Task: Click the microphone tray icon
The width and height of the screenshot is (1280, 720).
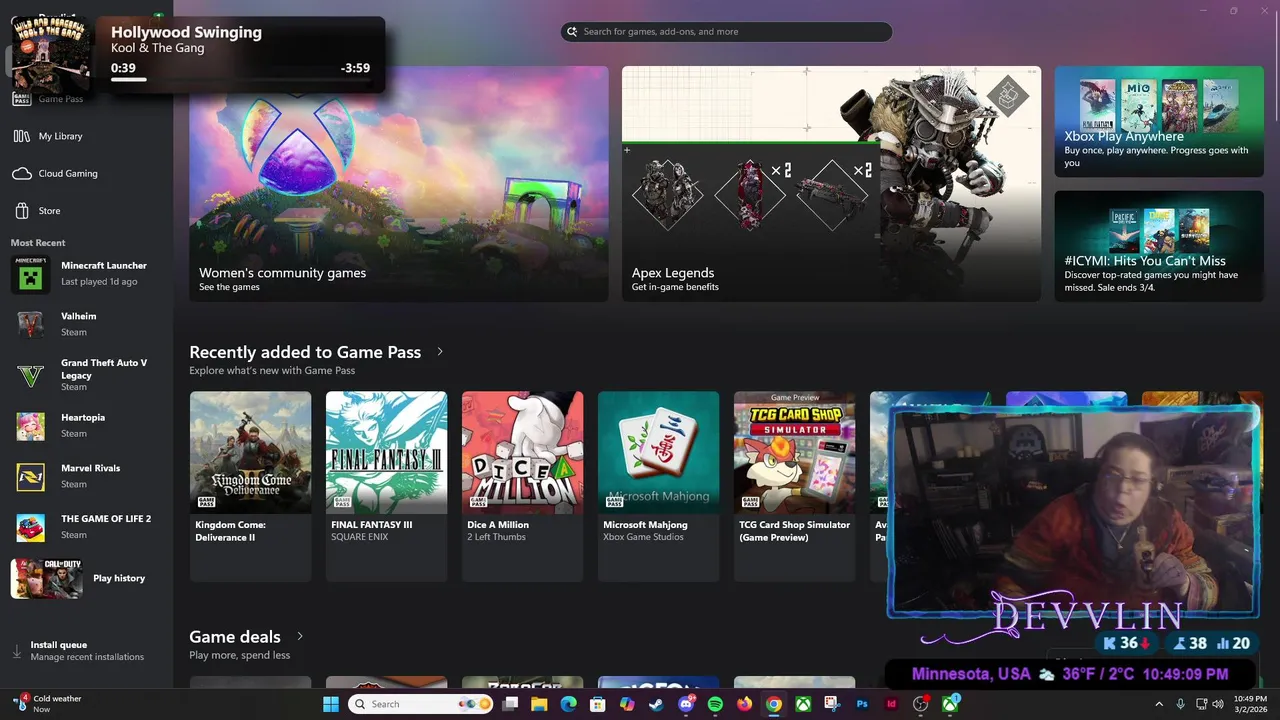Action: pyautogui.click(x=1181, y=704)
